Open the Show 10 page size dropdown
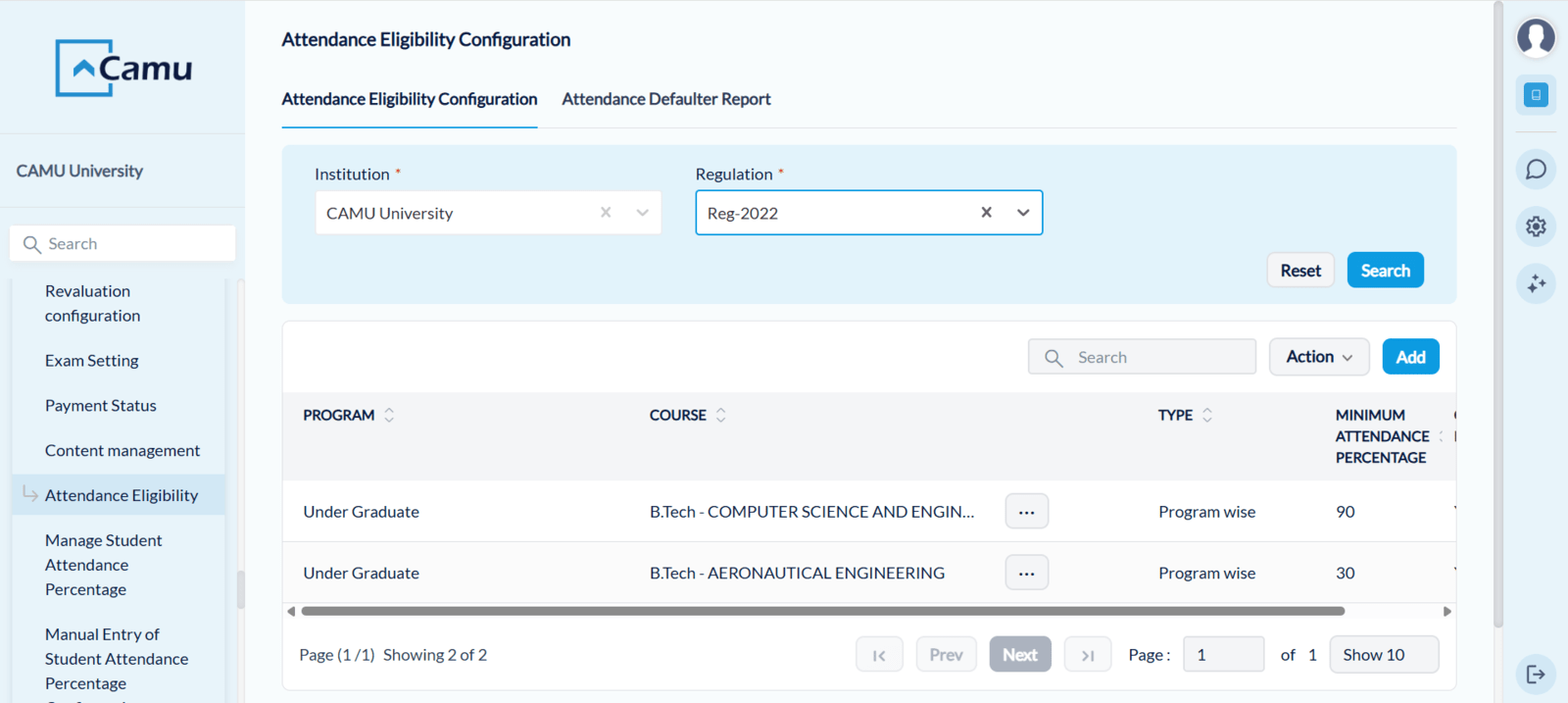 1384,655
